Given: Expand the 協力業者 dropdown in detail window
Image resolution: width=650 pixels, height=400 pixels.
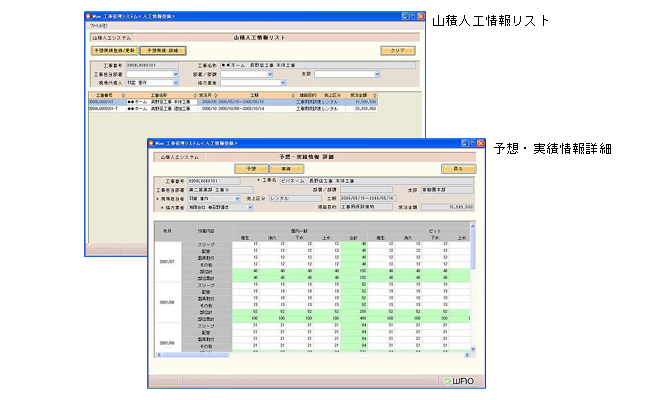Looking at the screenshot, I should 249,207.
